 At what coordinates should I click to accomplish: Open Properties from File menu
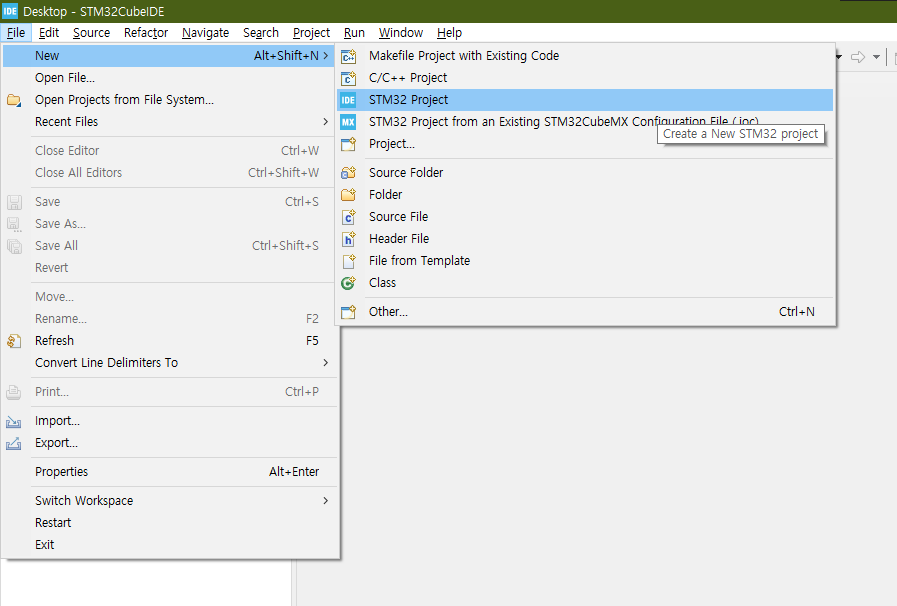pos(168,472)
